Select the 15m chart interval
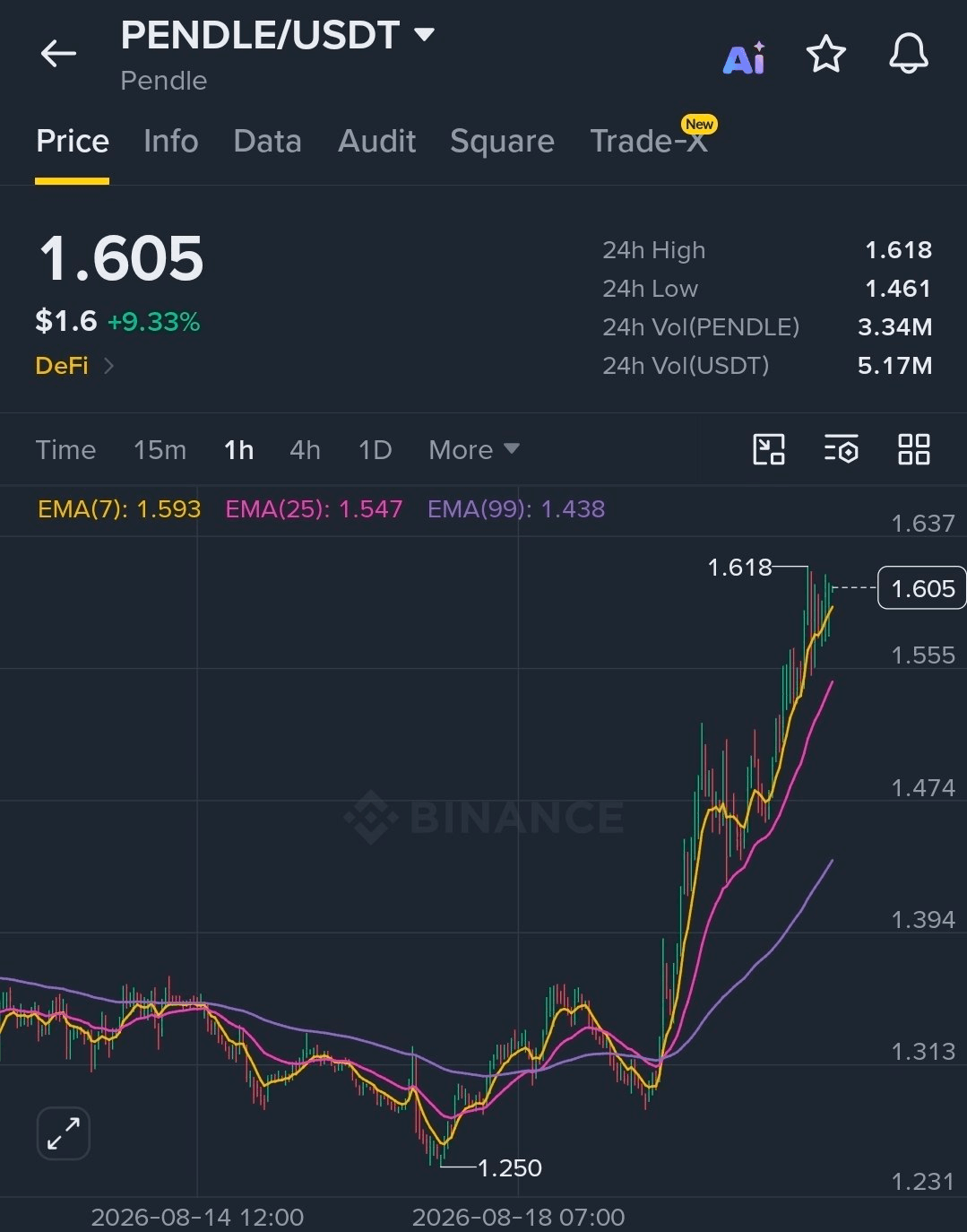This screenshot has height=1232, width=967. point(160,449)
